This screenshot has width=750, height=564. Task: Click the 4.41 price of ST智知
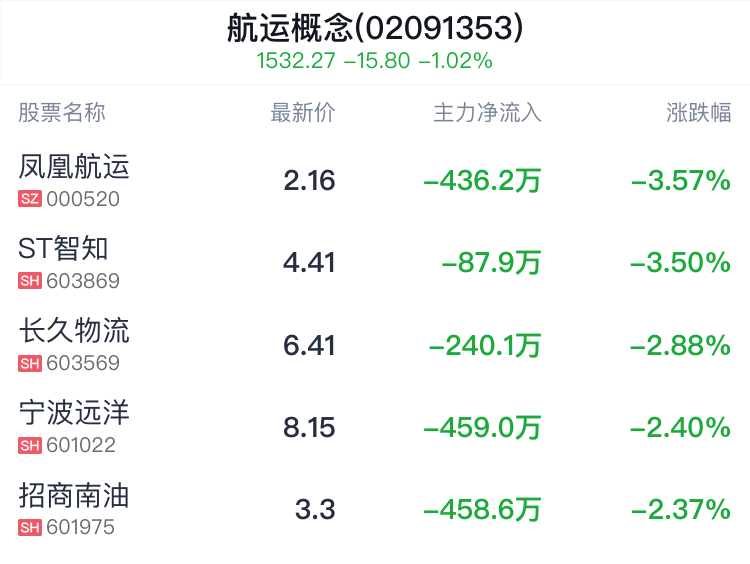pos(309,263)
